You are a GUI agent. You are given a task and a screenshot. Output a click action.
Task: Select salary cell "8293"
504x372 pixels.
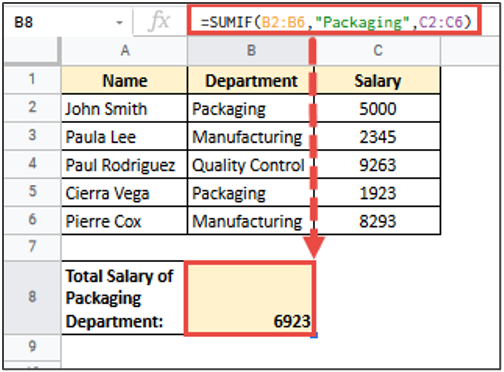(x=377, y=220)
